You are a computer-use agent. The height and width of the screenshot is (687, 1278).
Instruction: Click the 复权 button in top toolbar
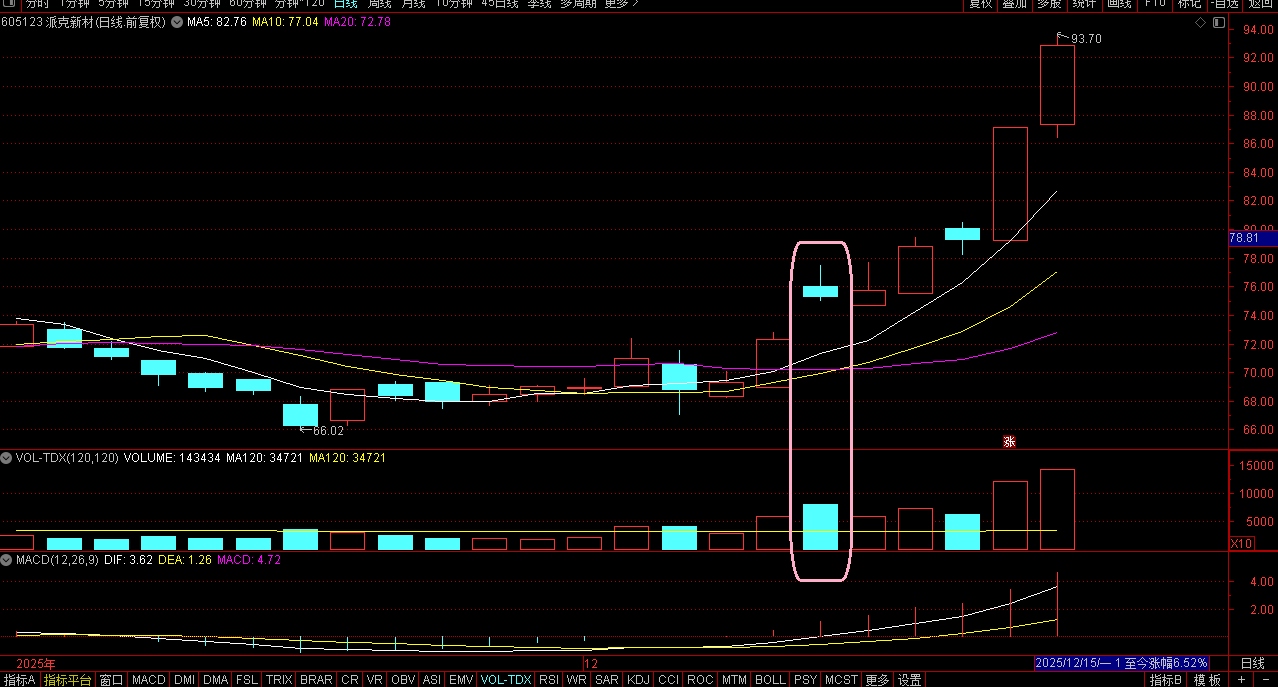coord(980,4)
